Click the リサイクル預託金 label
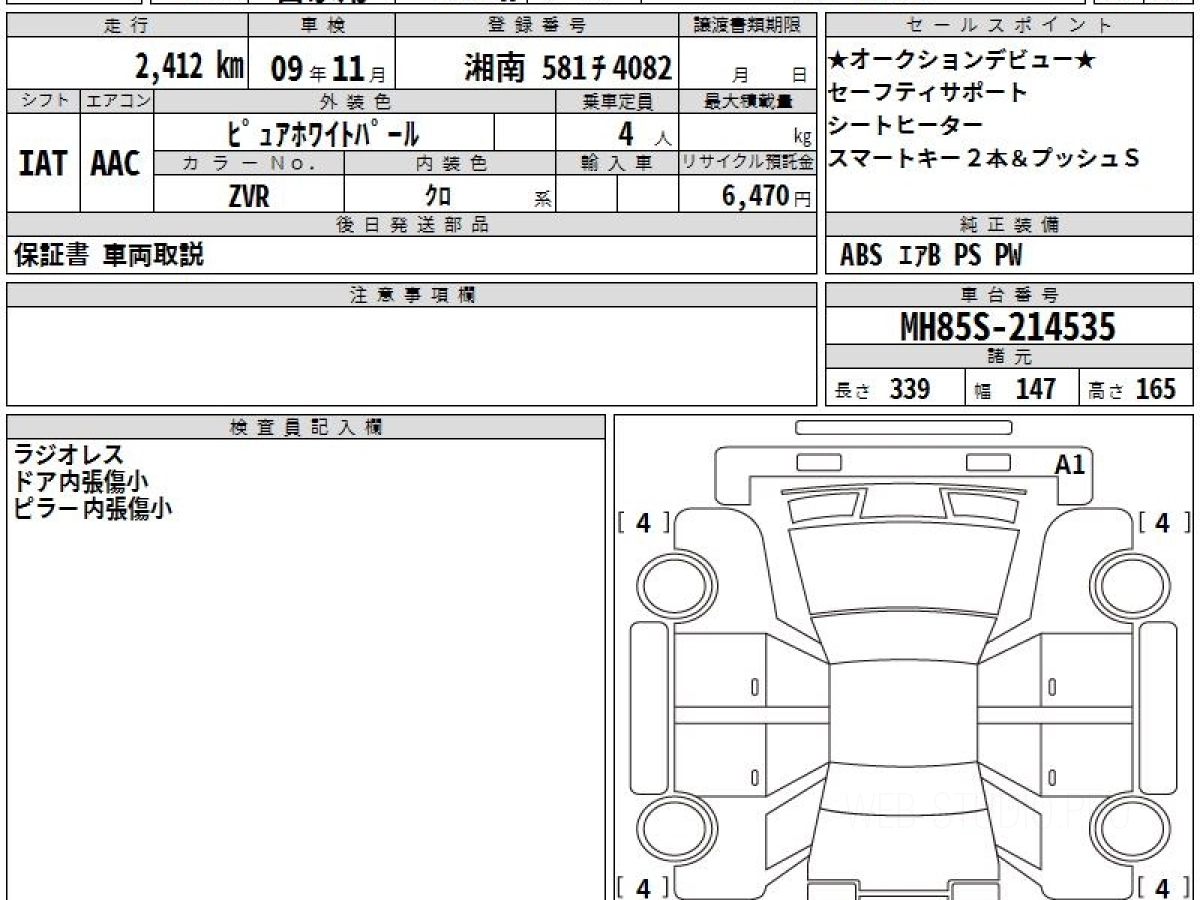Screen dimensions: 1200x900 [x=749, y=163]
